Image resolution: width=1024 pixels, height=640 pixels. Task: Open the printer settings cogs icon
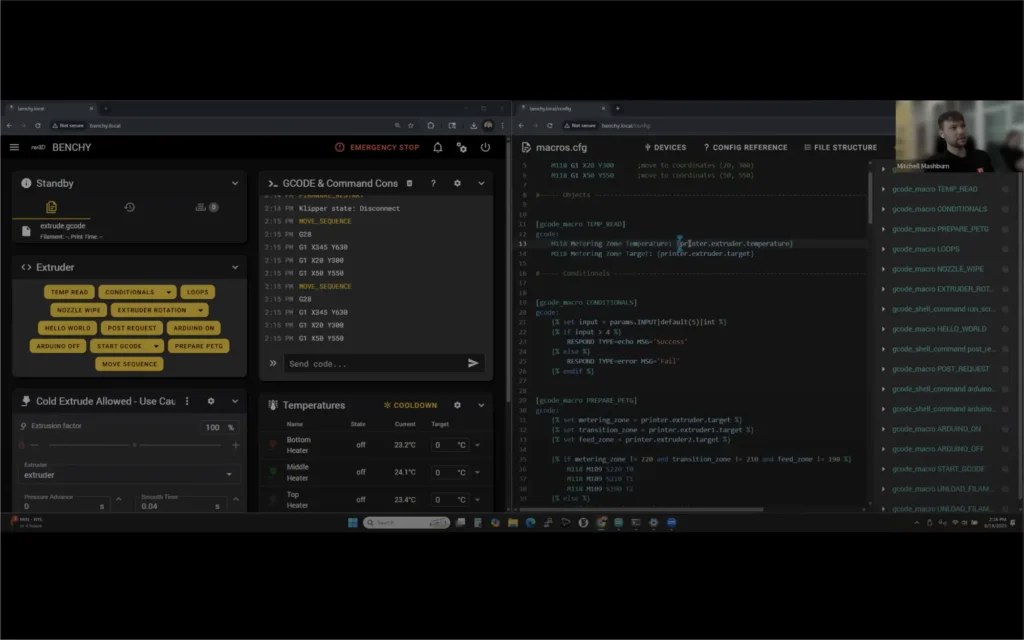461,147
